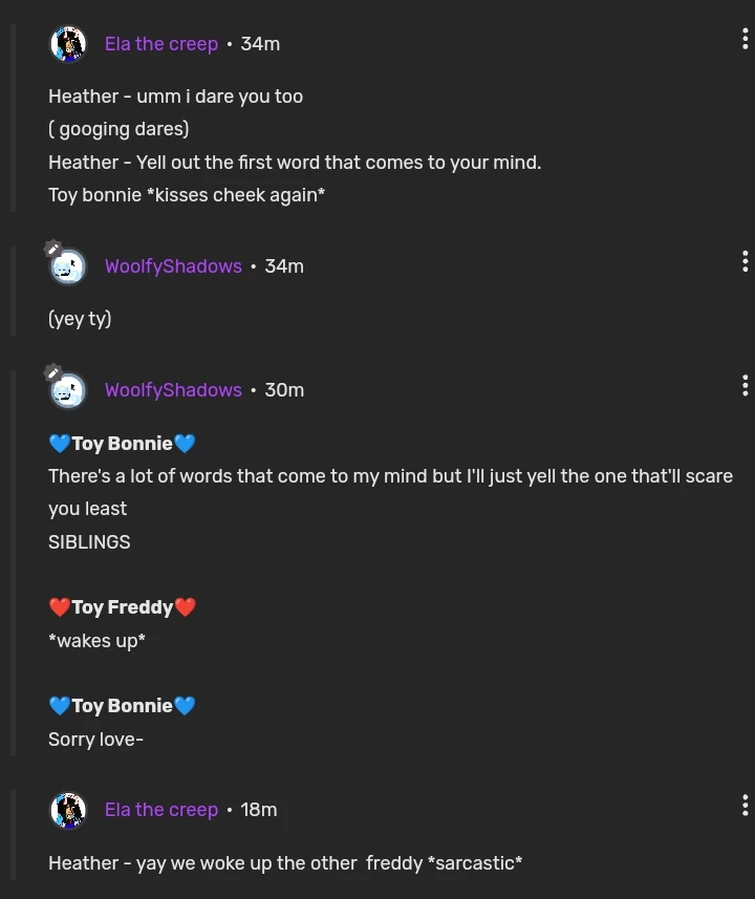Open Ela the creep username on 18m comment
The height and width of the screenshot is (899, 755).
point(161,810)
